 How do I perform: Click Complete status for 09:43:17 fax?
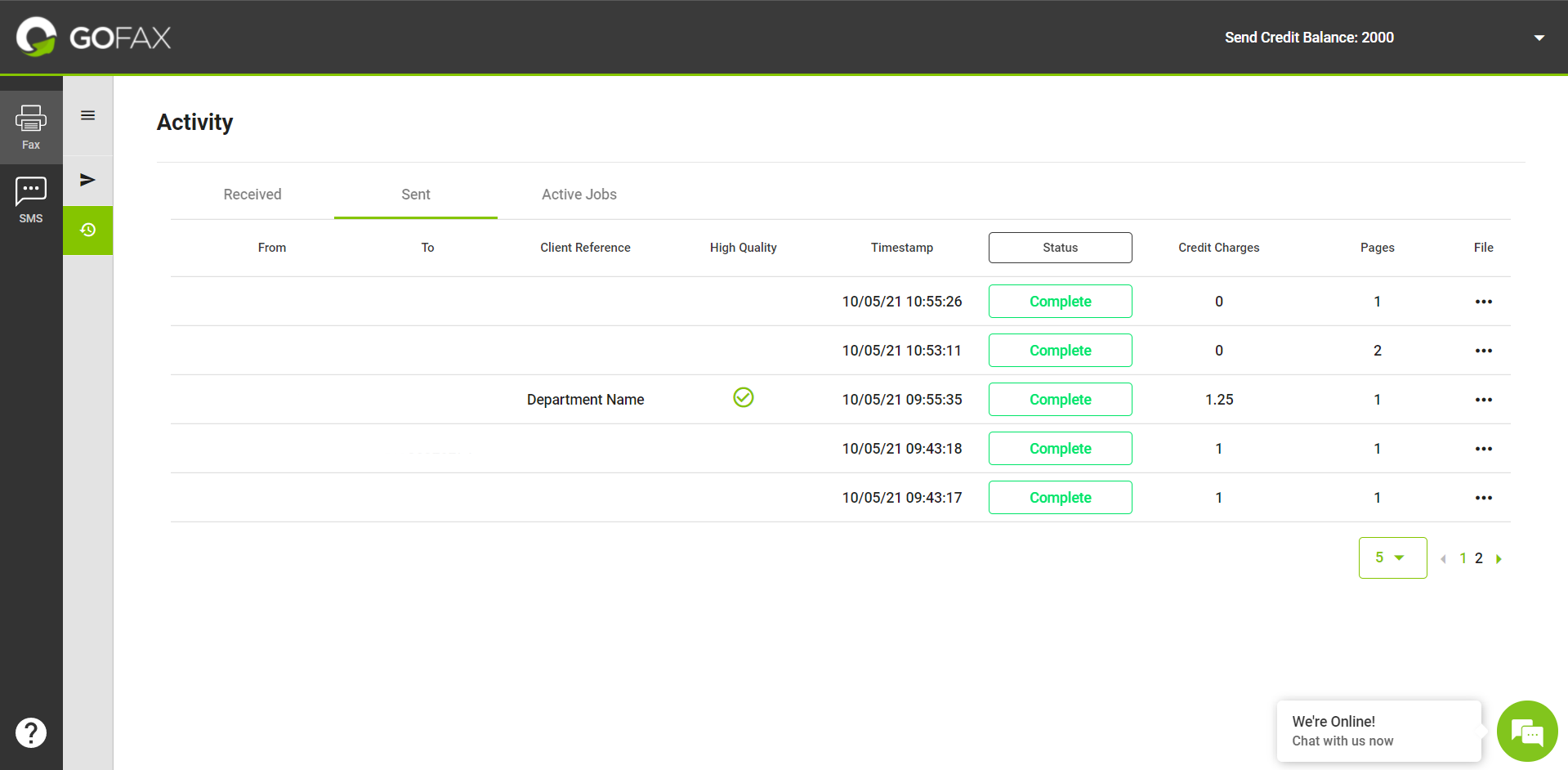pyautogui.click(x=1061, y=498)
